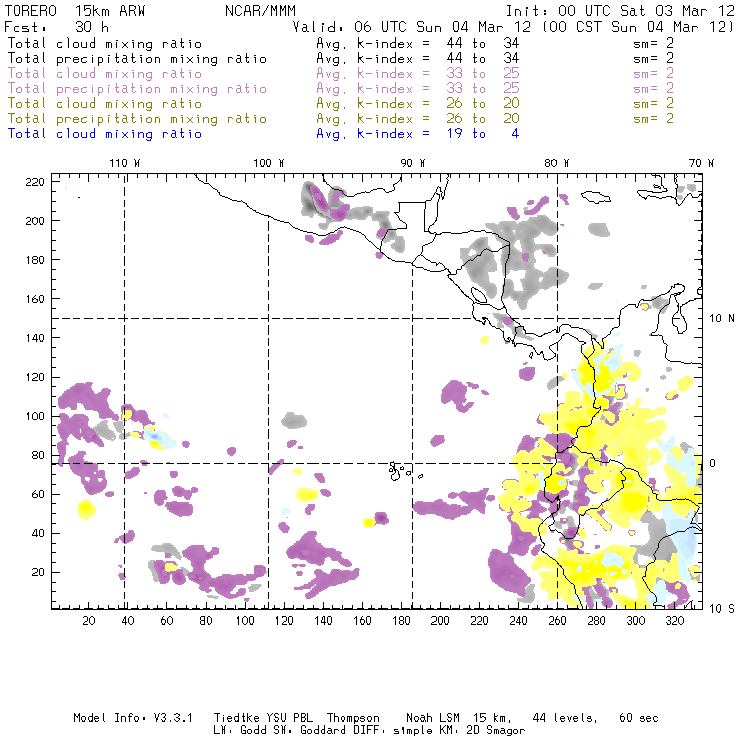The width and height of the screenshot is (740, 740).
Task: Click the "80 W" longitude label
Action: pyautogui.click(x=556, y=163)
